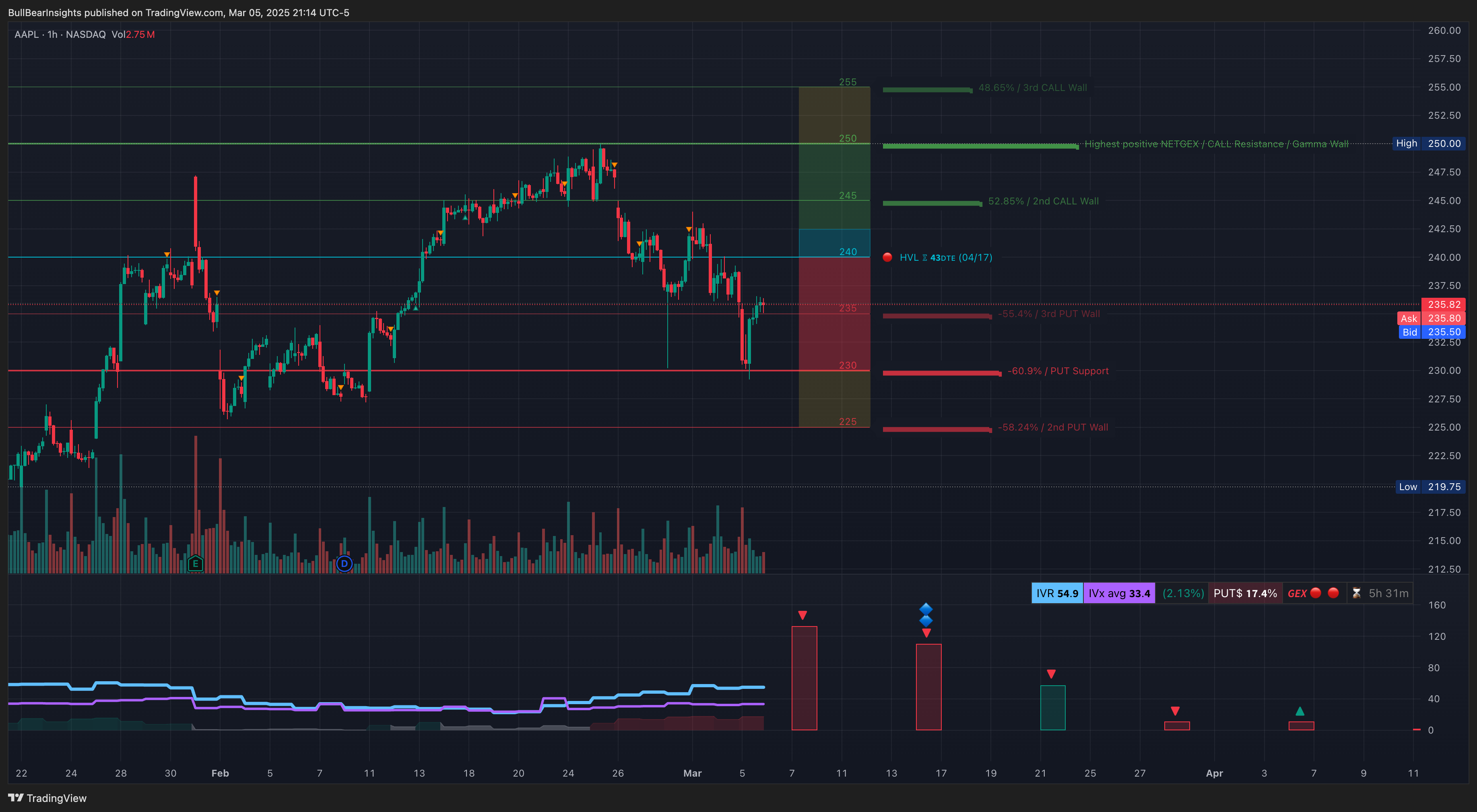
Task: Click the IVx avg 33.4 badge
Action: click(1119, 593)
